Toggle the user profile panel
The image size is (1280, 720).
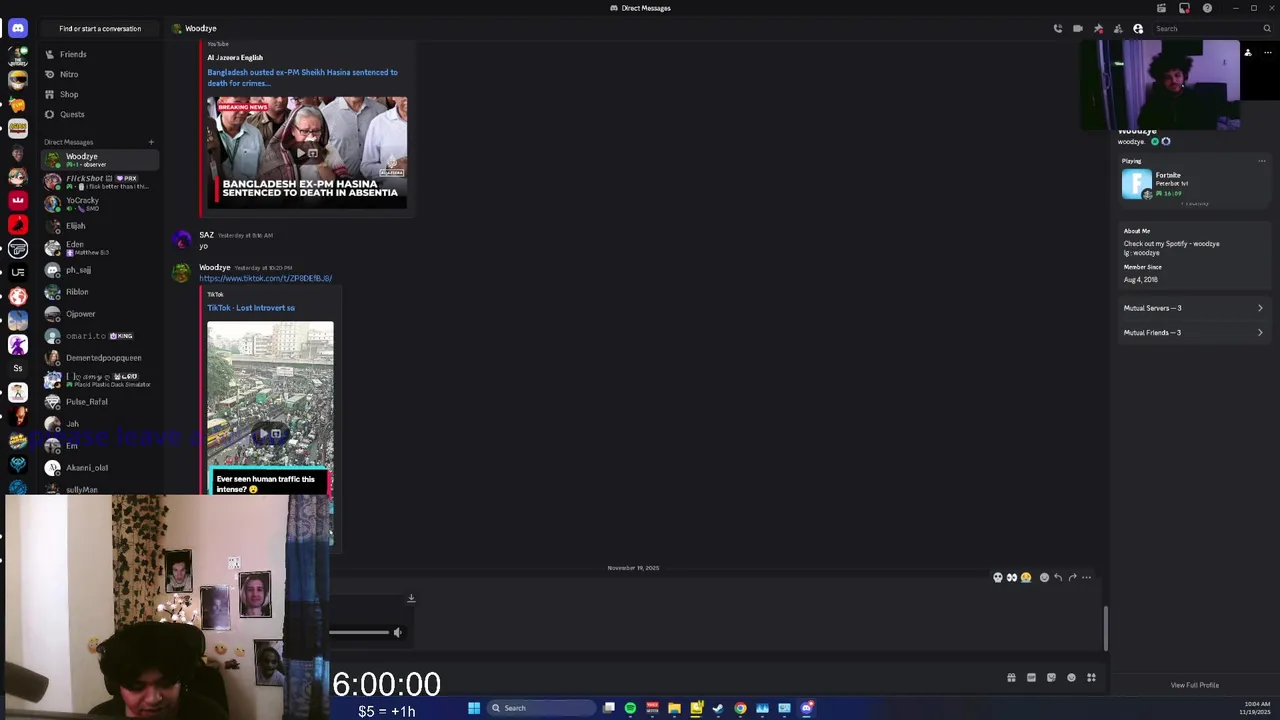[1138, 28]
